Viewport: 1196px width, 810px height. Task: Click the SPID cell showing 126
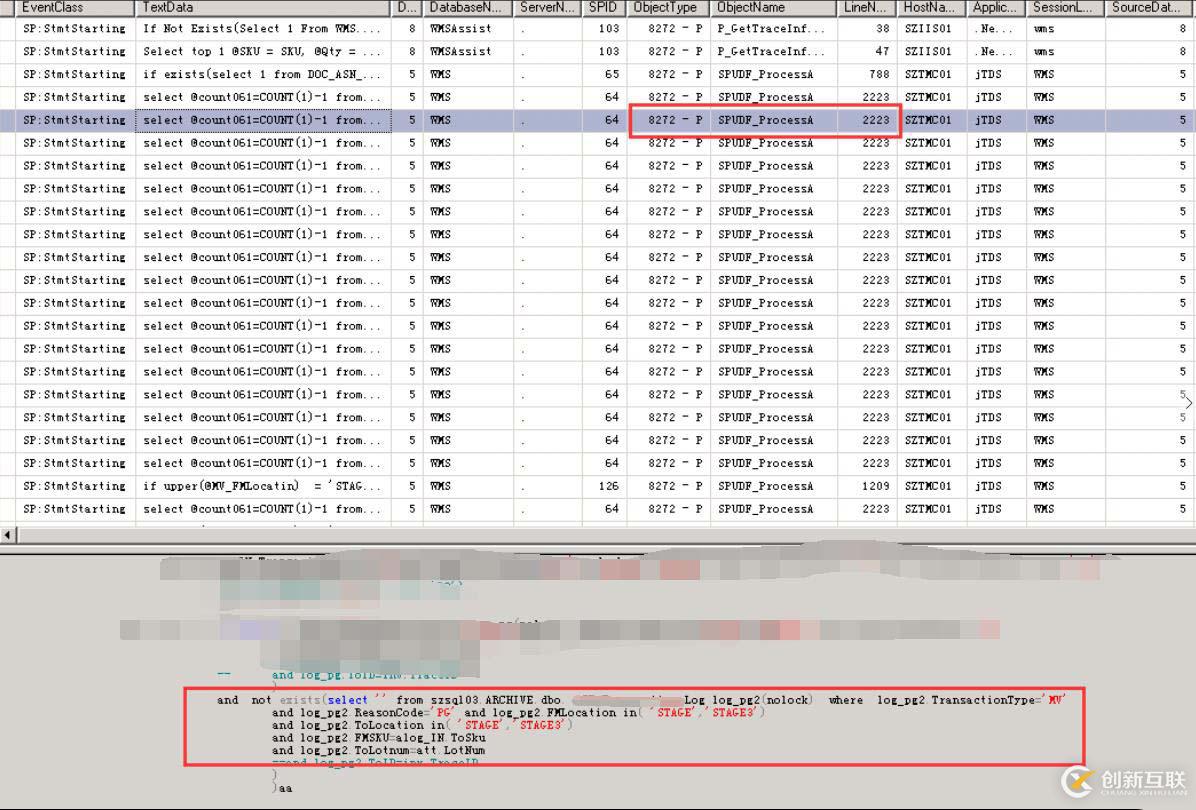(609, 486)
